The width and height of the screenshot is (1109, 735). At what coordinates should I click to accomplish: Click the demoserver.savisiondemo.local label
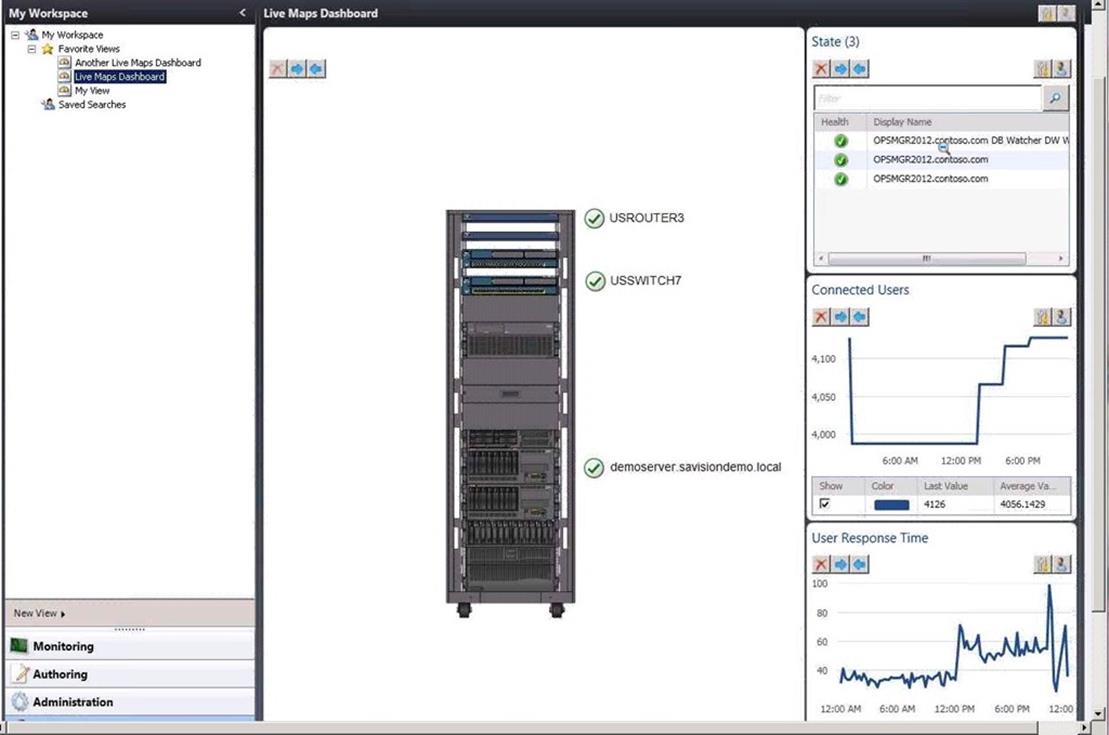695,467
